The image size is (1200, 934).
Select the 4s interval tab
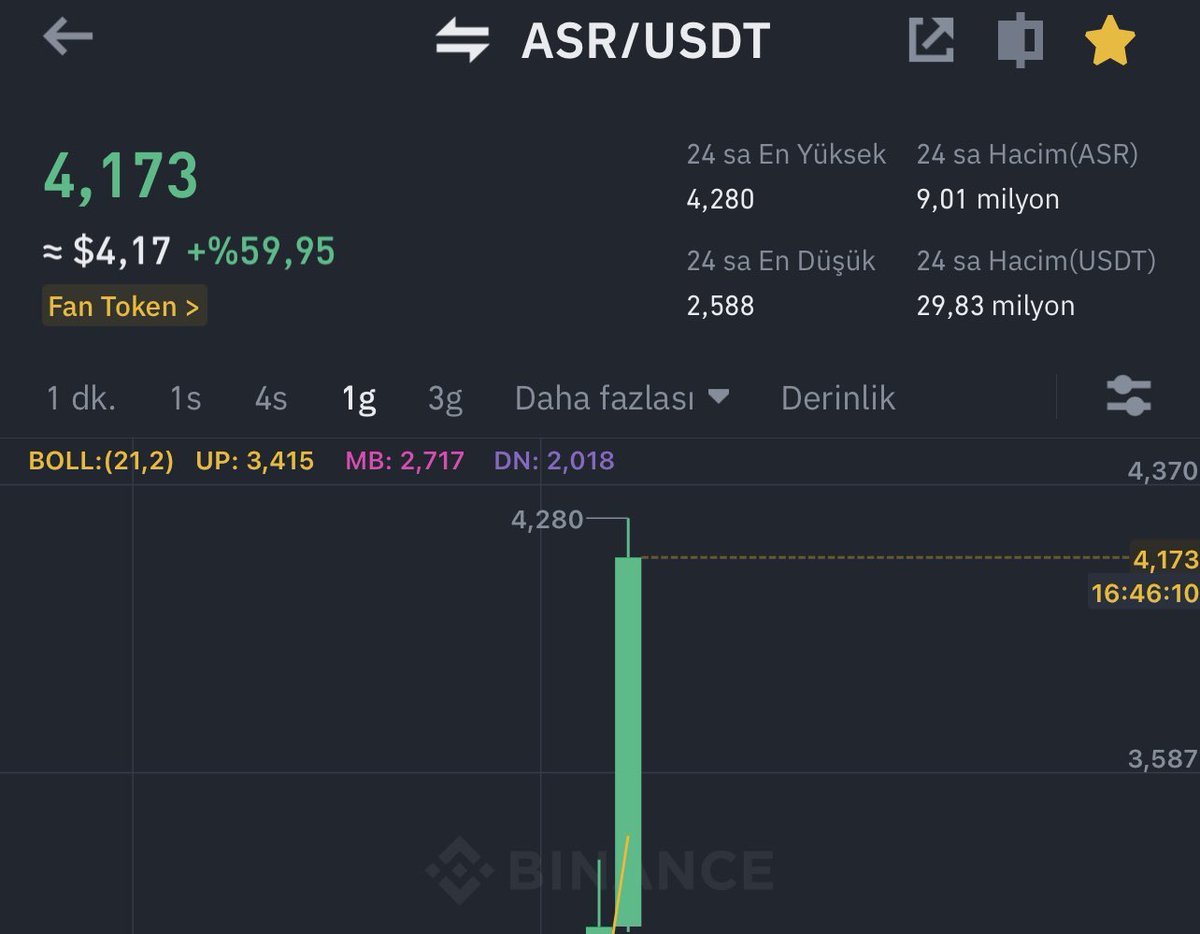click(x=271, y=398)
